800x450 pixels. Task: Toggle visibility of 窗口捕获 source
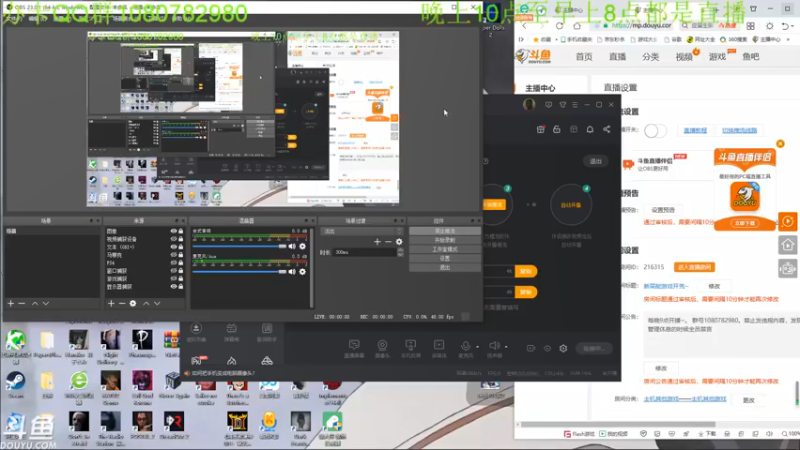point(173,270)
